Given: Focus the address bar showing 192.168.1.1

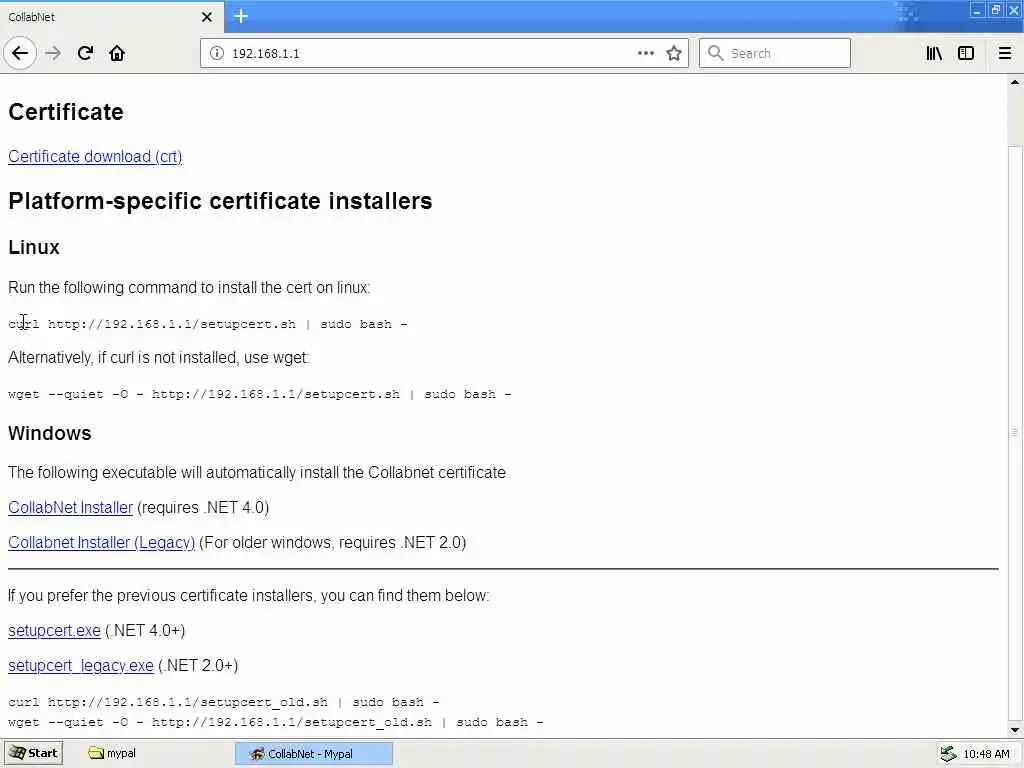Looking at the screenshot, I should 431,54.
